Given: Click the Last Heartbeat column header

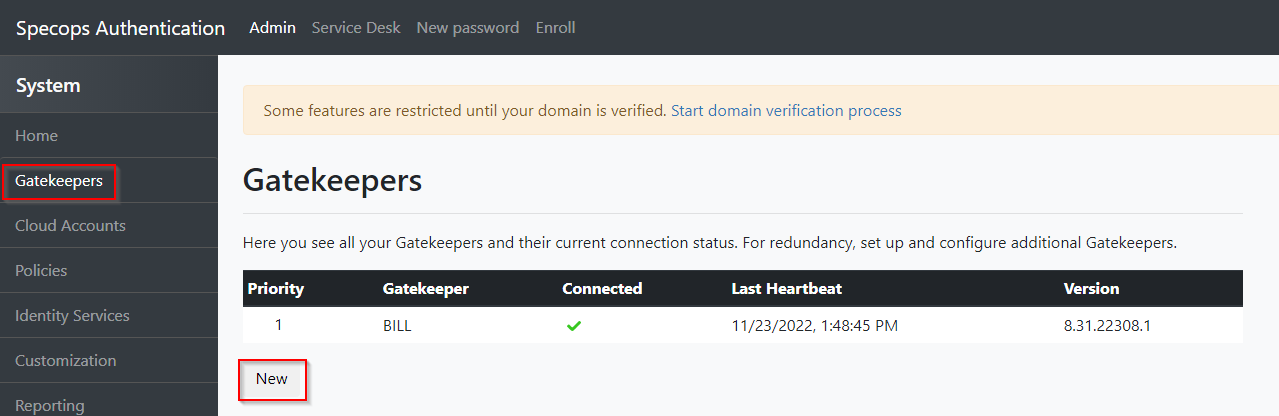Looking at the screenshot, I should tap(787, 288).
